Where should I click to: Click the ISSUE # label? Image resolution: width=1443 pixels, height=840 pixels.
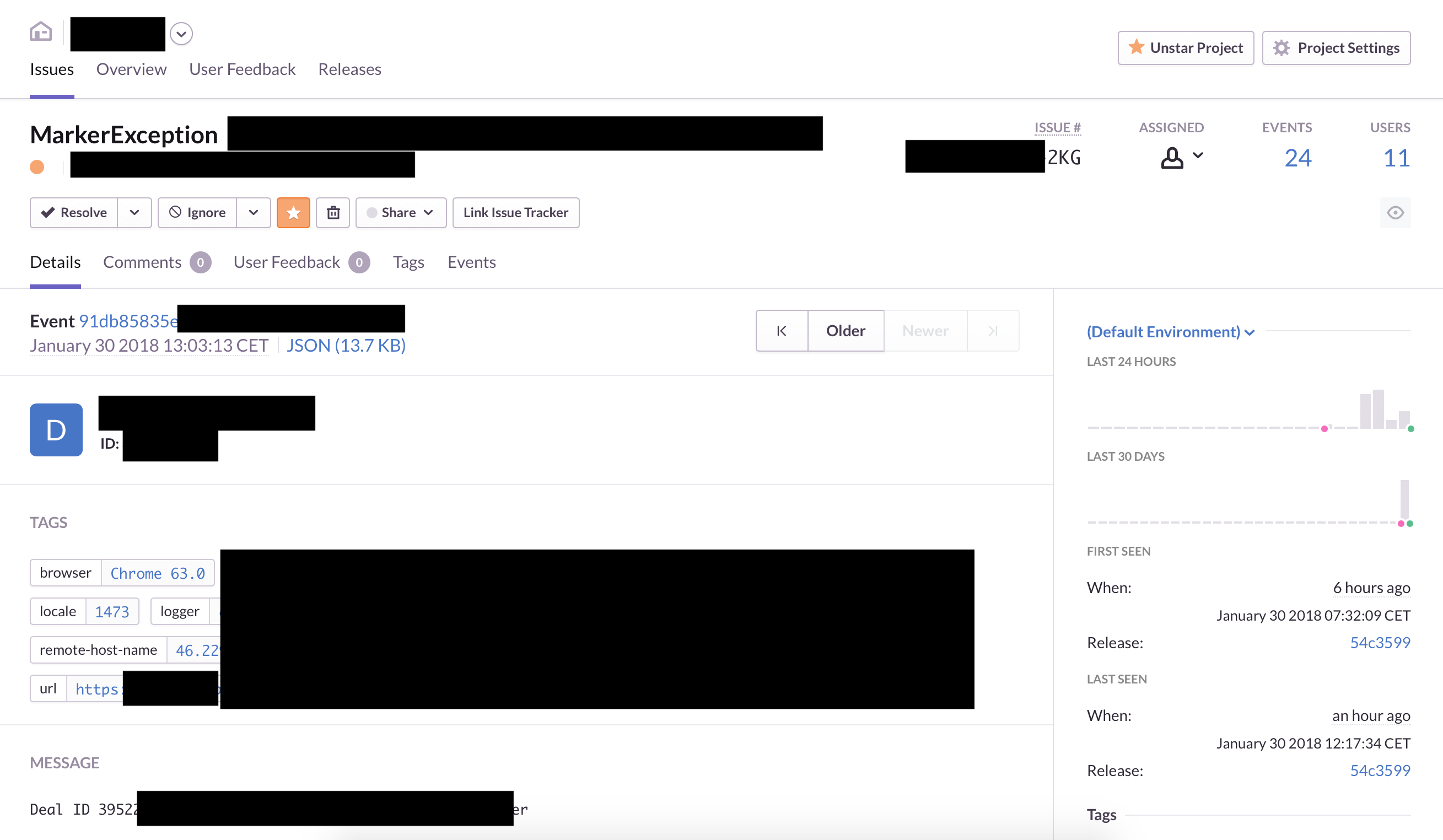coord(1057,128)
